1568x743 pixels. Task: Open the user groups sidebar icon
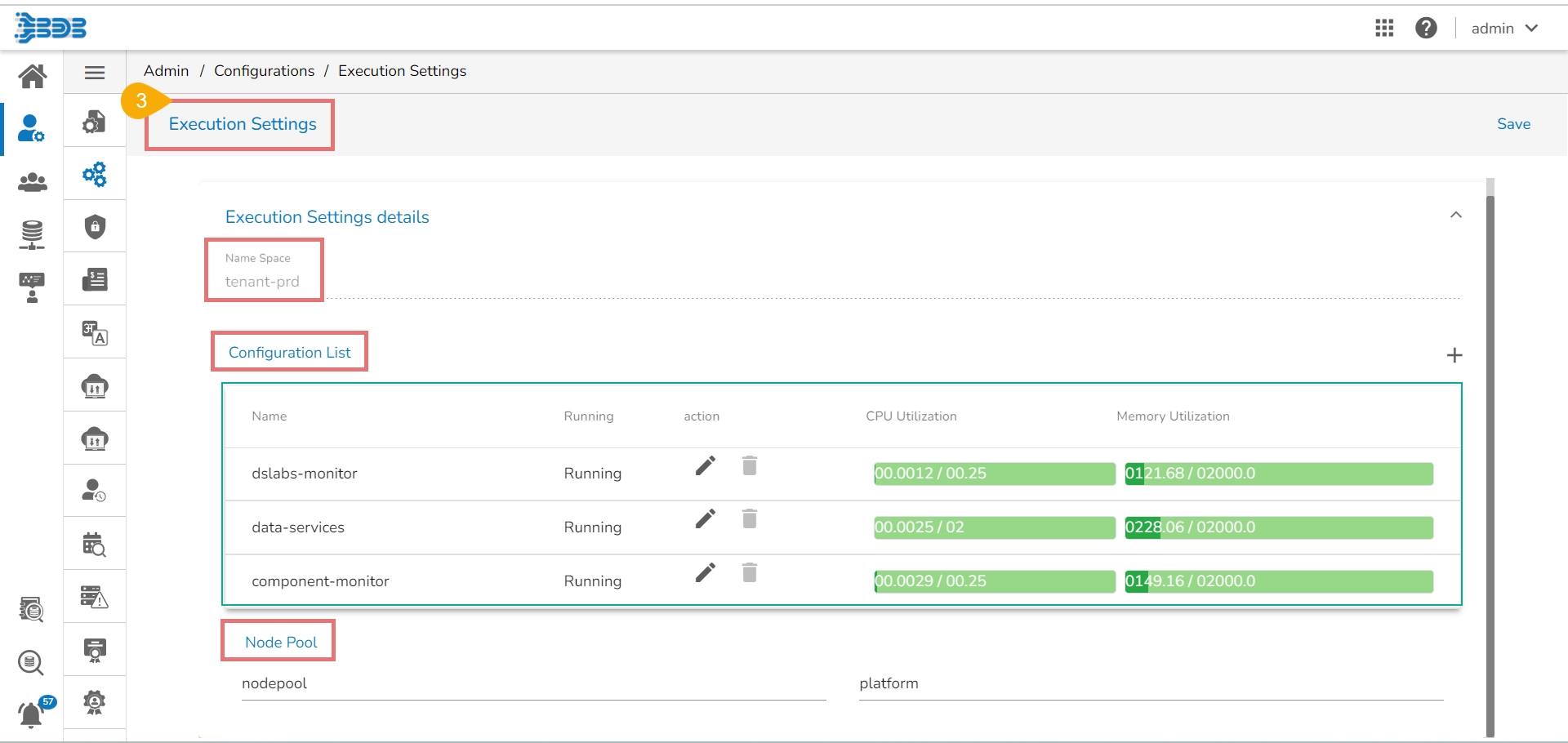(32, 182)
